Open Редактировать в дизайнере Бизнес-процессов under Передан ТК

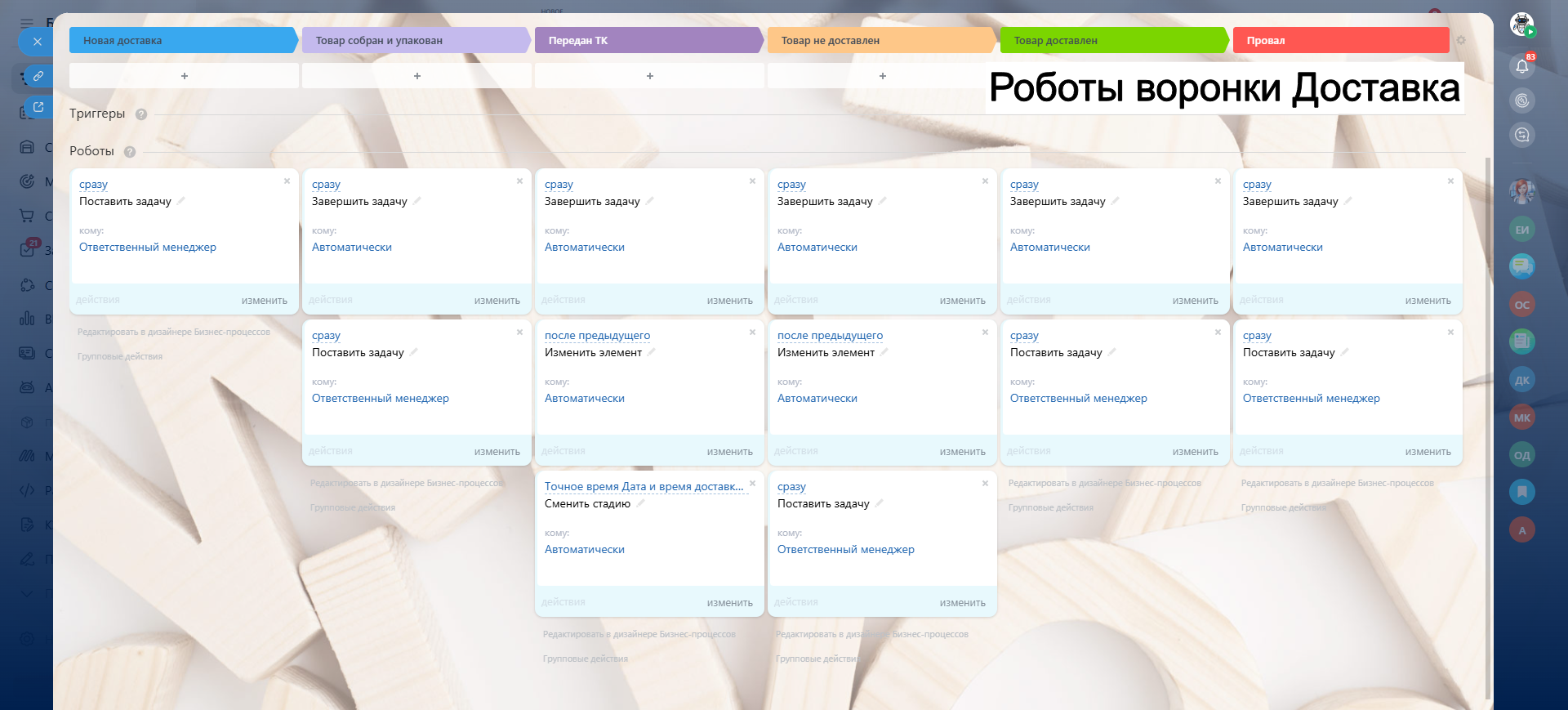(639, 634)
